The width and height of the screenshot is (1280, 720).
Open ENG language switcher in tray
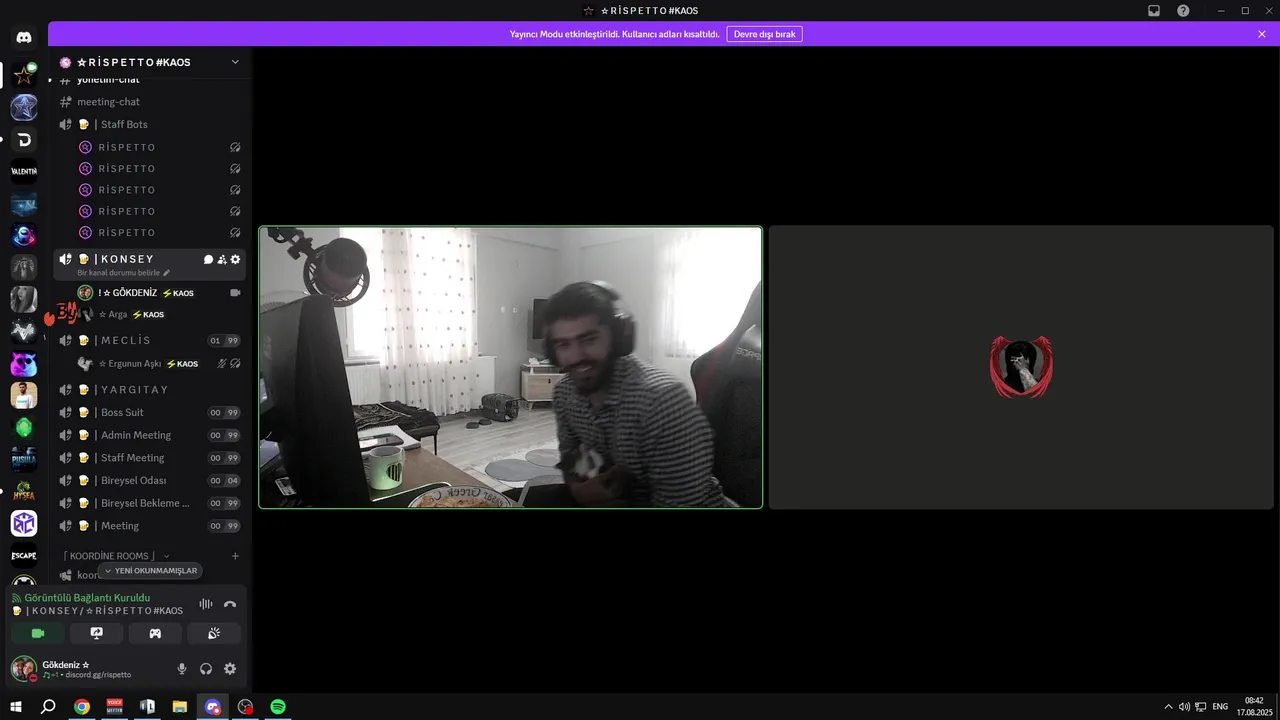click(x=1220, y=707)
